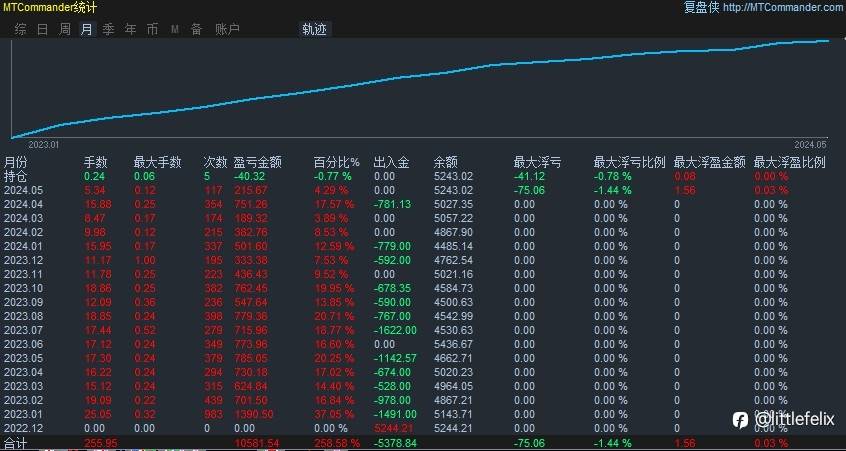Switch to the 币 currency tab
This screenshot has width=846, height=451.
click(153, 29)
